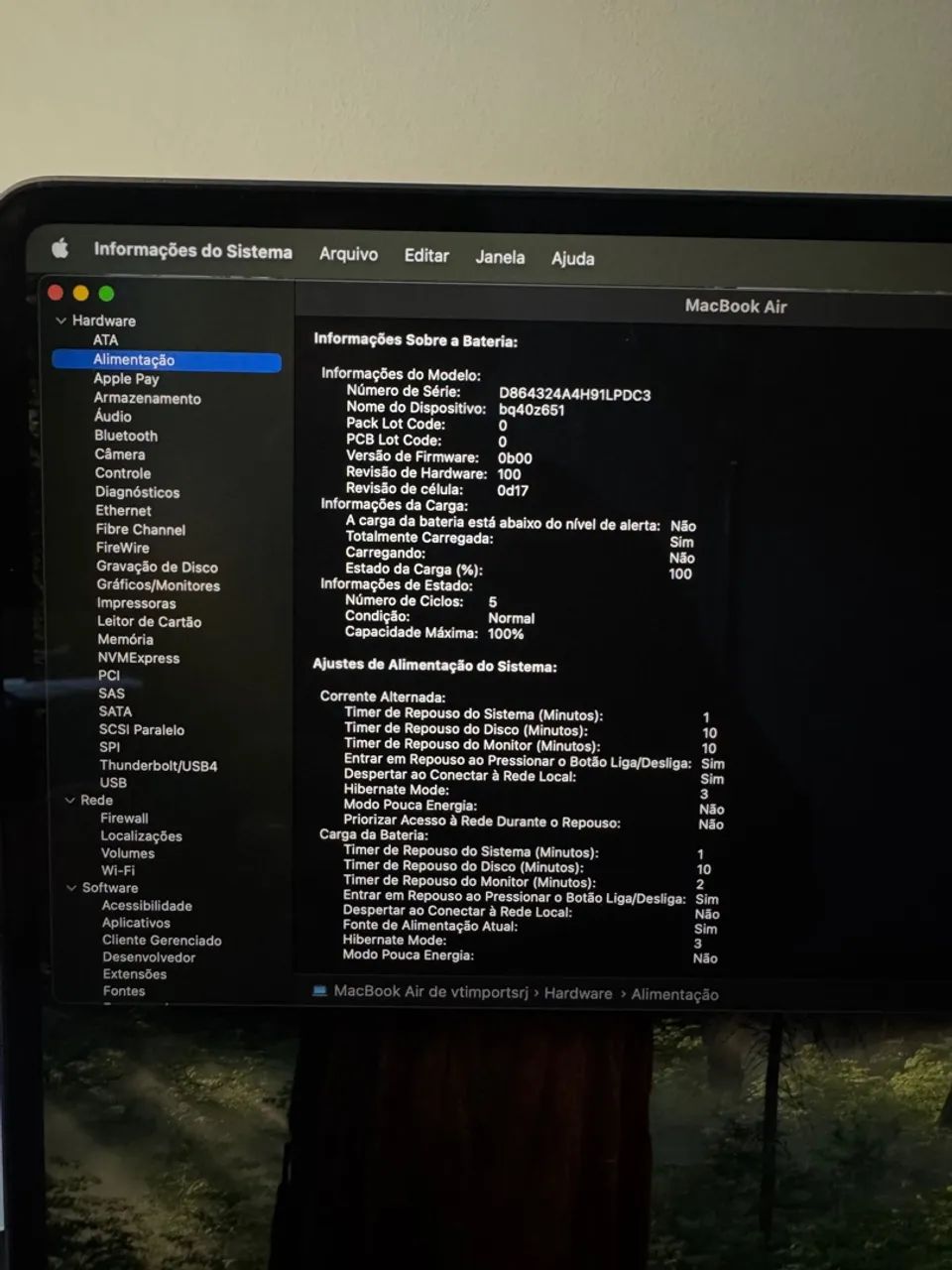The height and width of the screenshot is (1270, 952).
Task: Click the firmware version value 0b00
Action: 515,458
